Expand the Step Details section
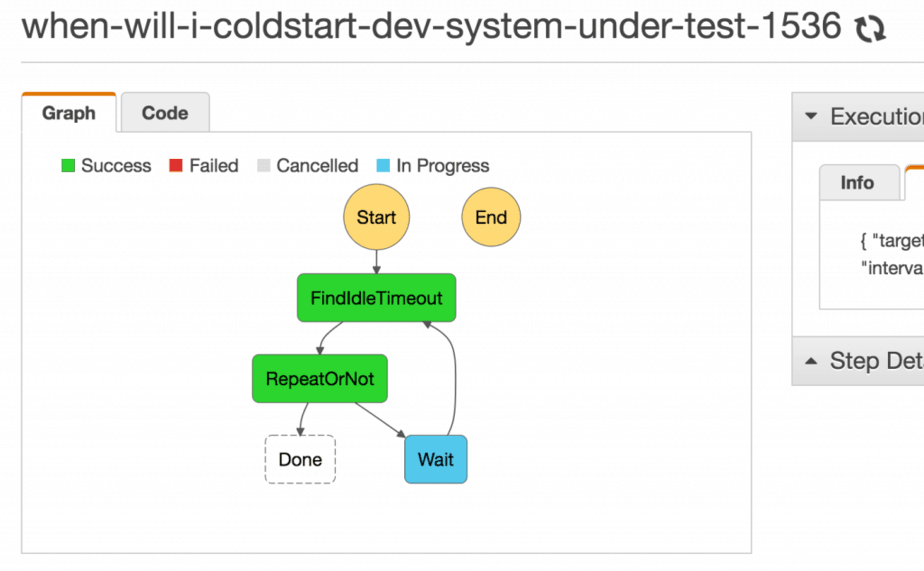924x571 pixels. tap(811, 361)
